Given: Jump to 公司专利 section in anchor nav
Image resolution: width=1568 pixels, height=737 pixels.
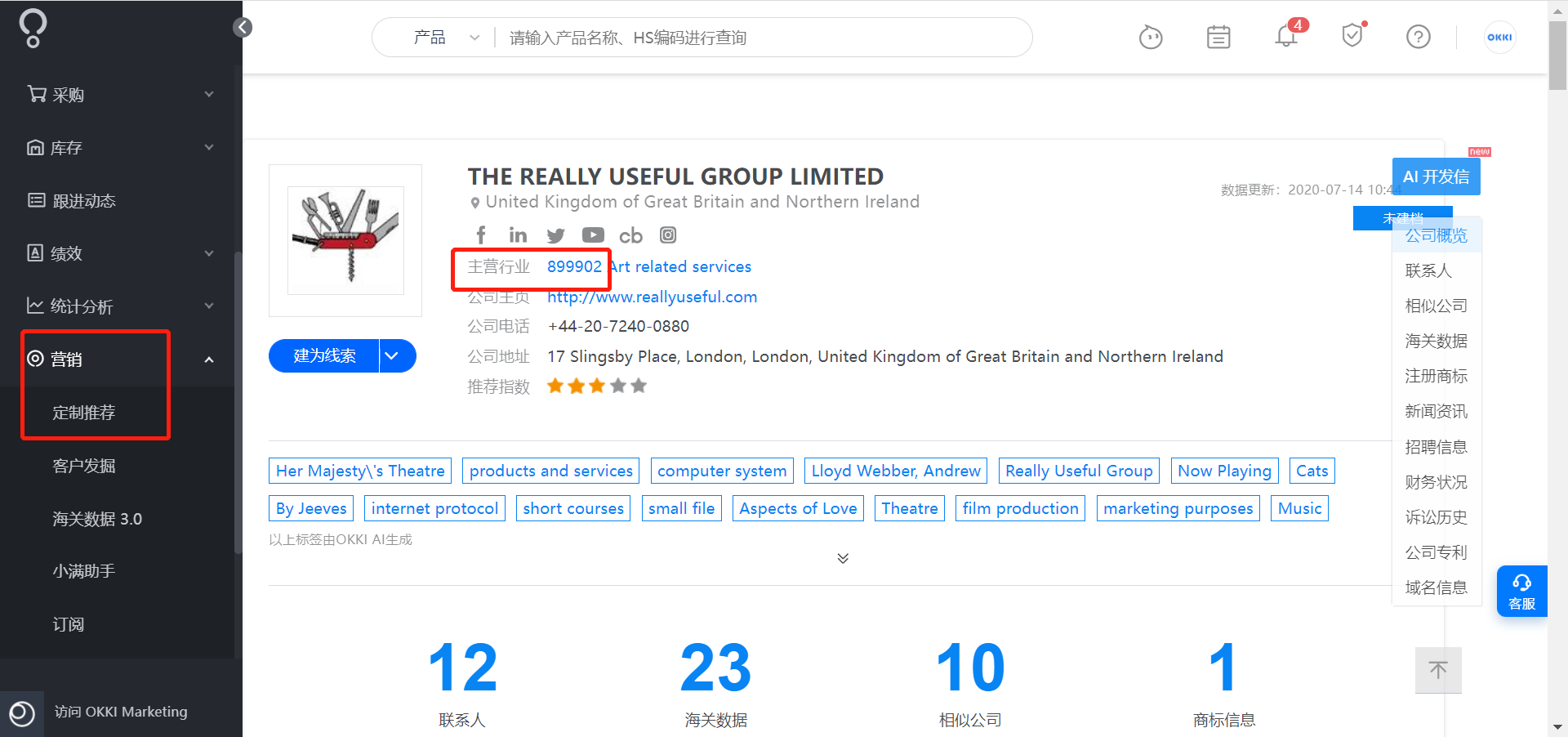Looking at the screenshot, I should [1436, 552].
